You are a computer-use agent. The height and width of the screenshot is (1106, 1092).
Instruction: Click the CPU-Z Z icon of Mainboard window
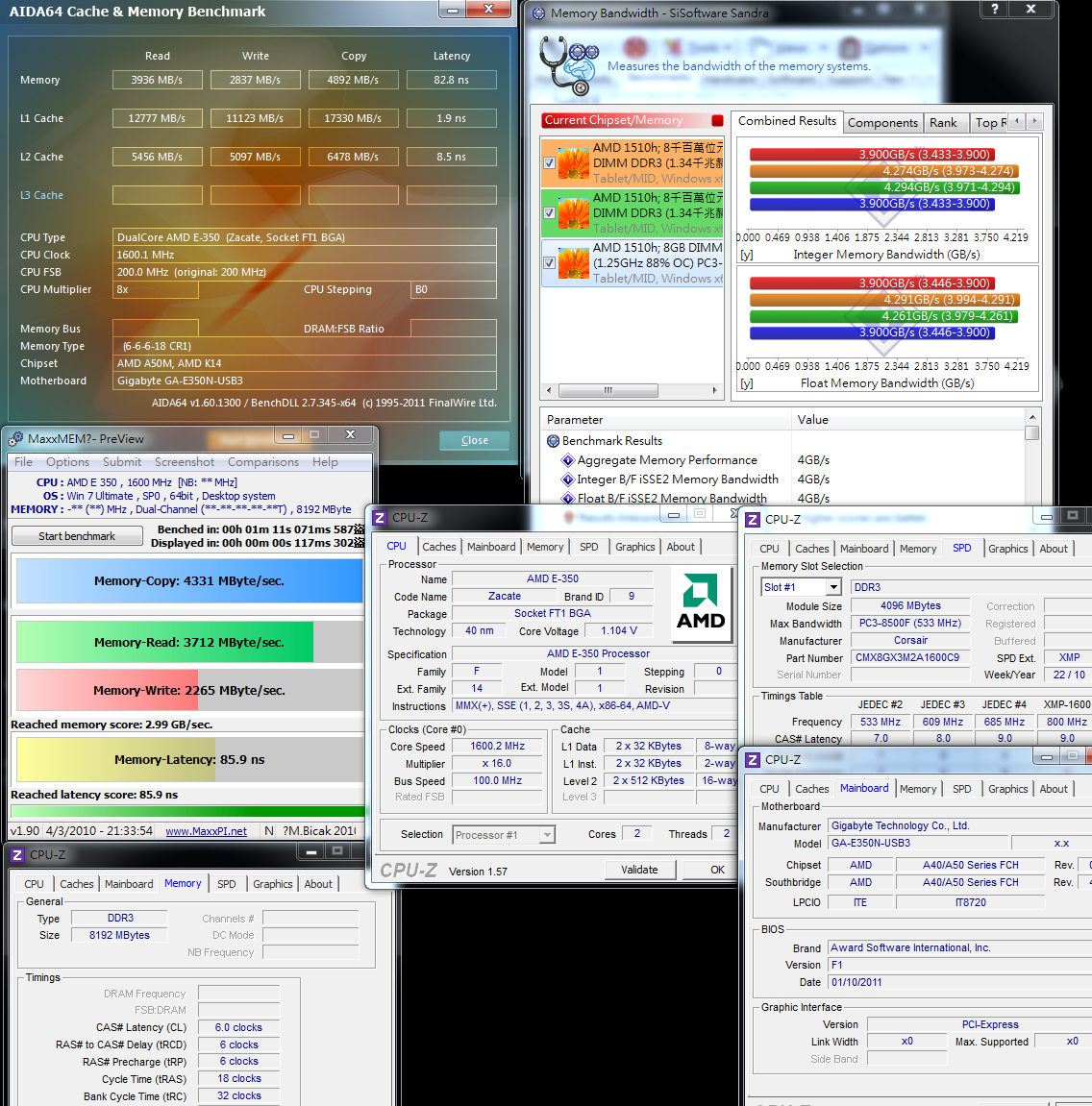pyautogui.click(x=753, y=760)
